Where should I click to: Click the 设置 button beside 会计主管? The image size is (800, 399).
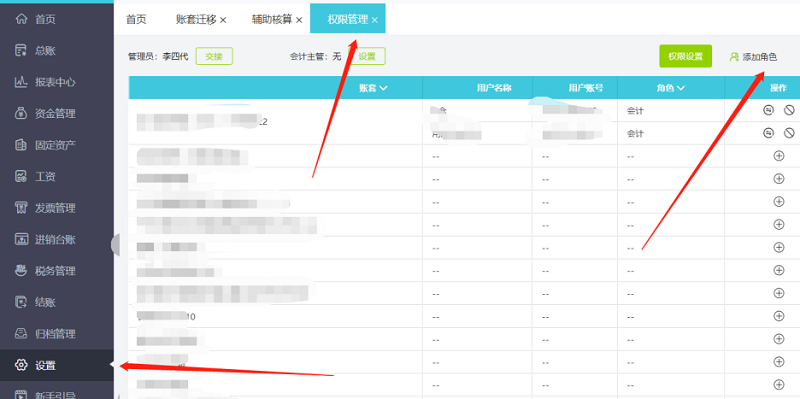point(367,57)
